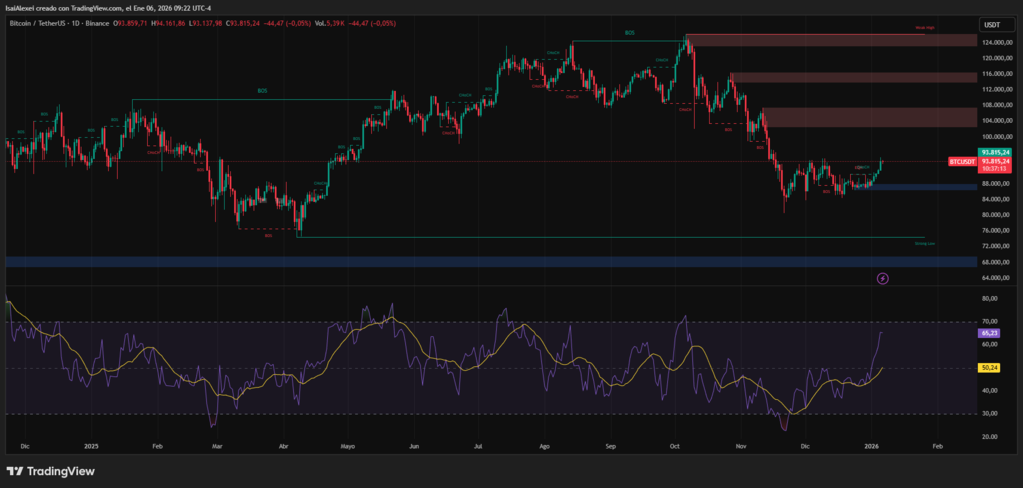The image size is (1023, 488).
Task: Select the purple RSI value label 65,23
Action: pos(993,332)
